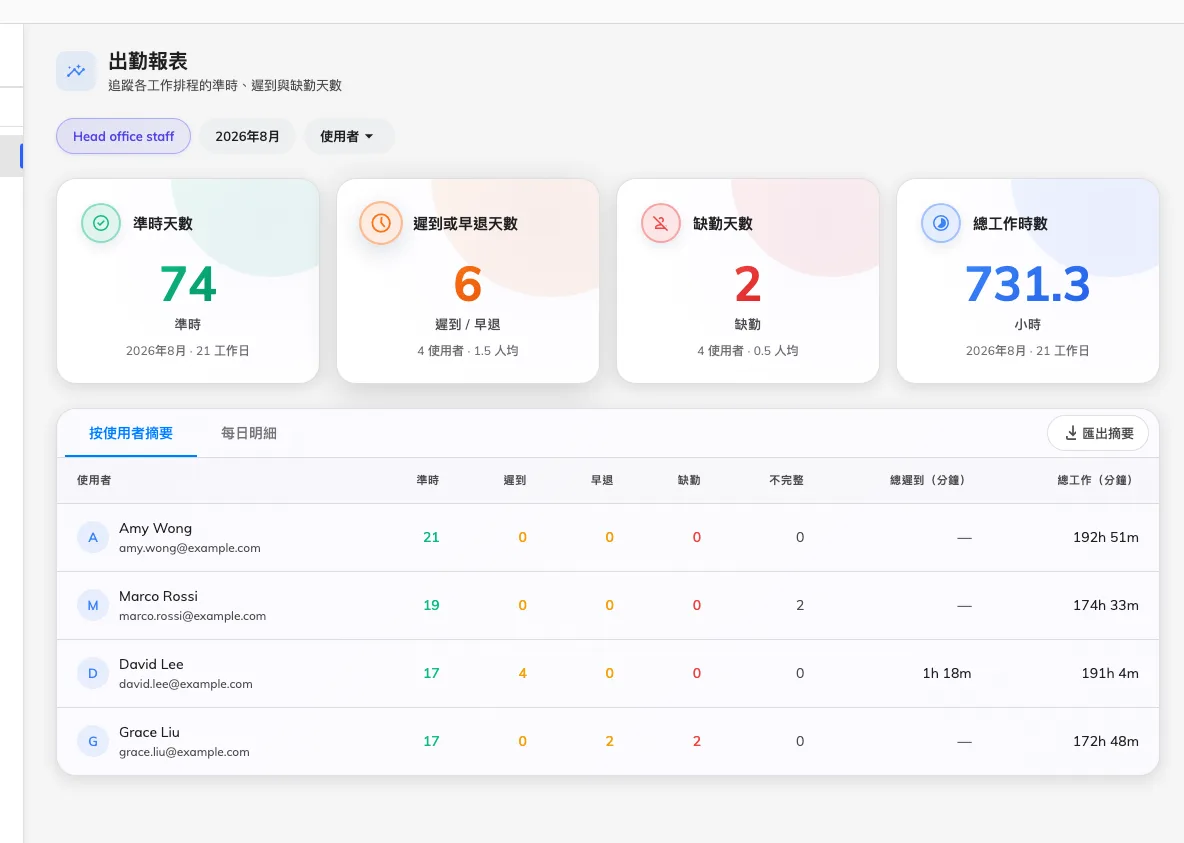This screenshot has width=1184, height=843.
Task: Click Amy Wong's on-time count 21
Action: tap(431, 538)
